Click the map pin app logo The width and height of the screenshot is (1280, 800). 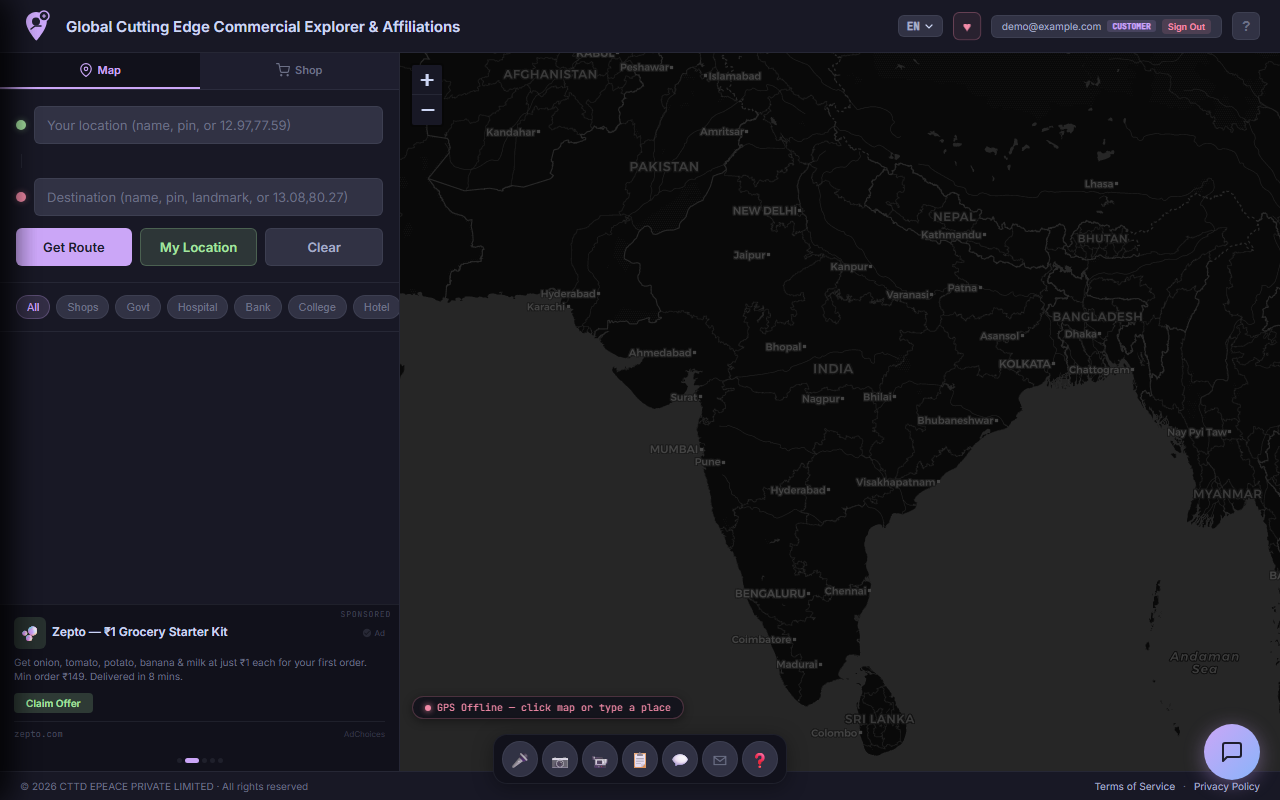click(37, 25)
